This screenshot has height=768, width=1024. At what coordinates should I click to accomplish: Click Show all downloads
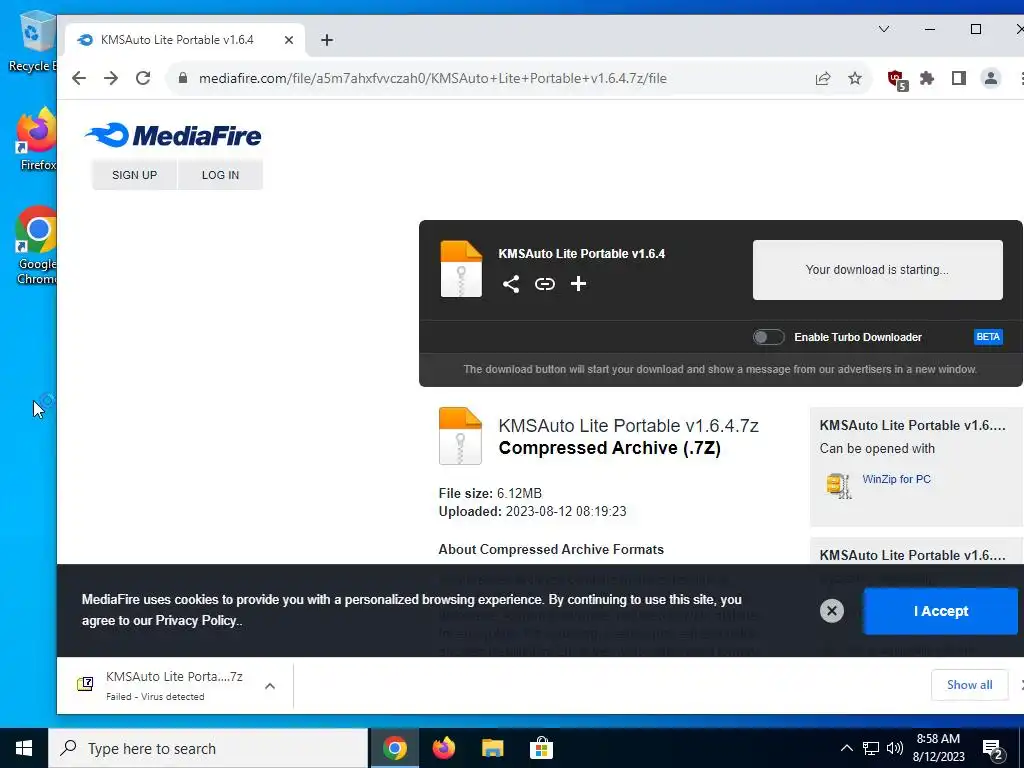969,685
